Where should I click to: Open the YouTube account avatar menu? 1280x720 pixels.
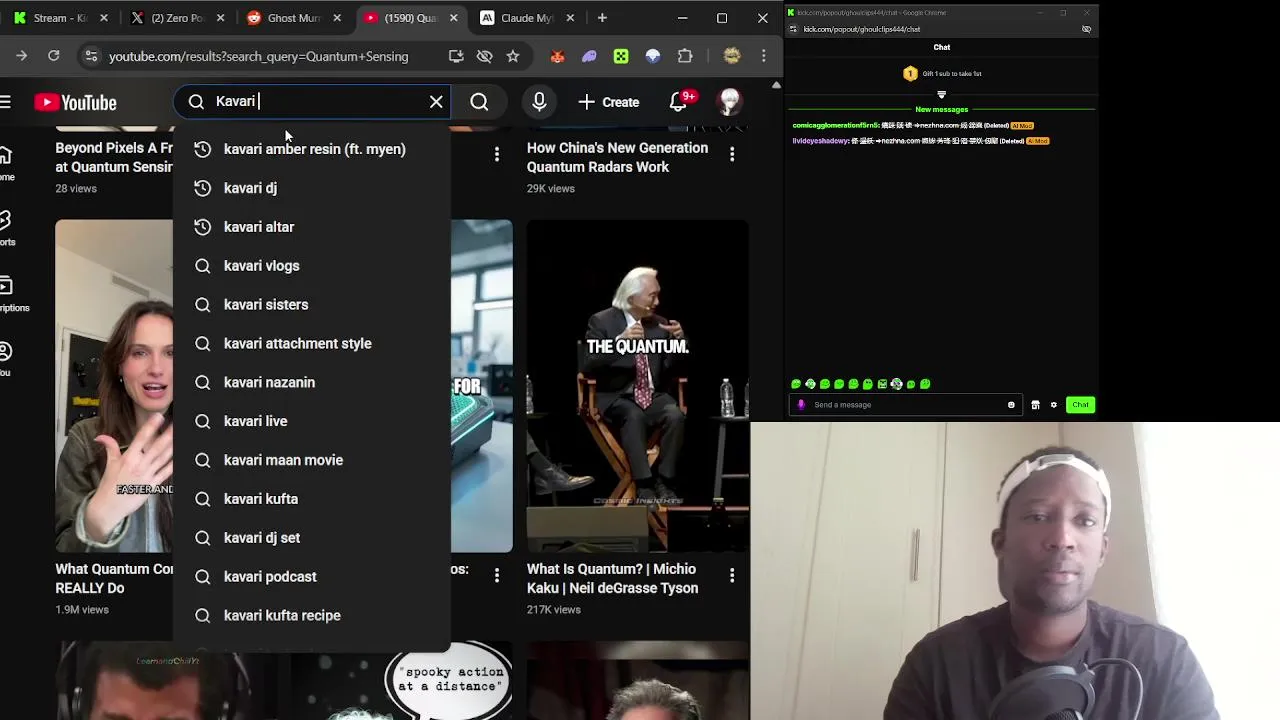tap(730, 102)
